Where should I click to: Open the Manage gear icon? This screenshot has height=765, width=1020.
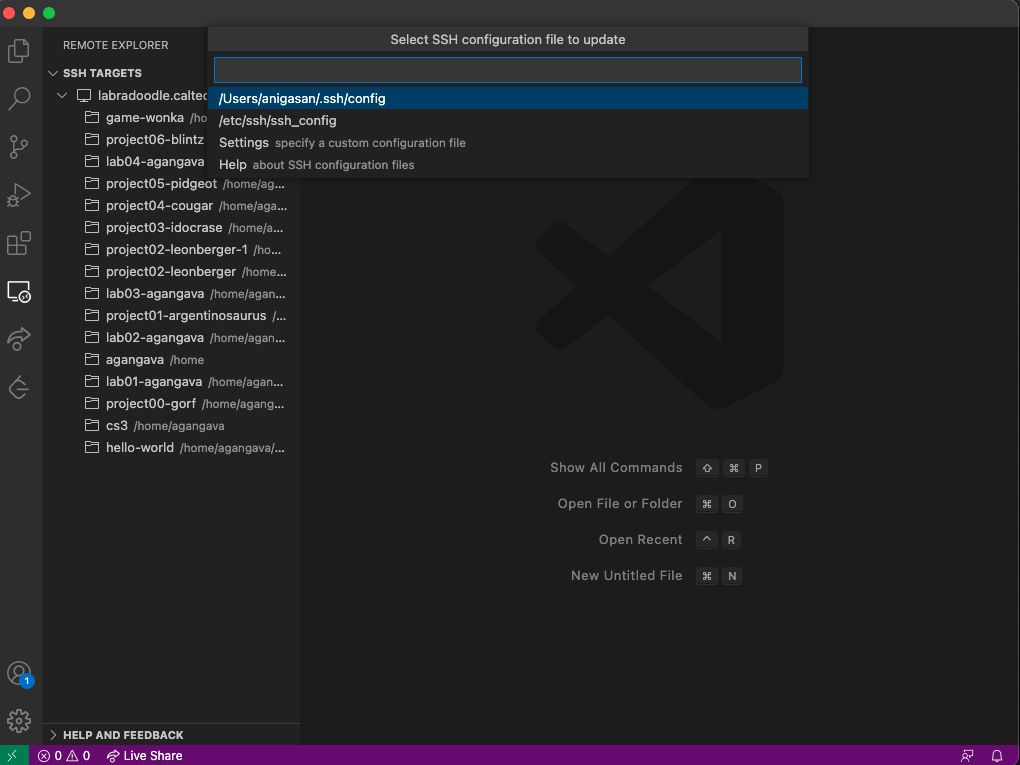click(x=19, y=720)
